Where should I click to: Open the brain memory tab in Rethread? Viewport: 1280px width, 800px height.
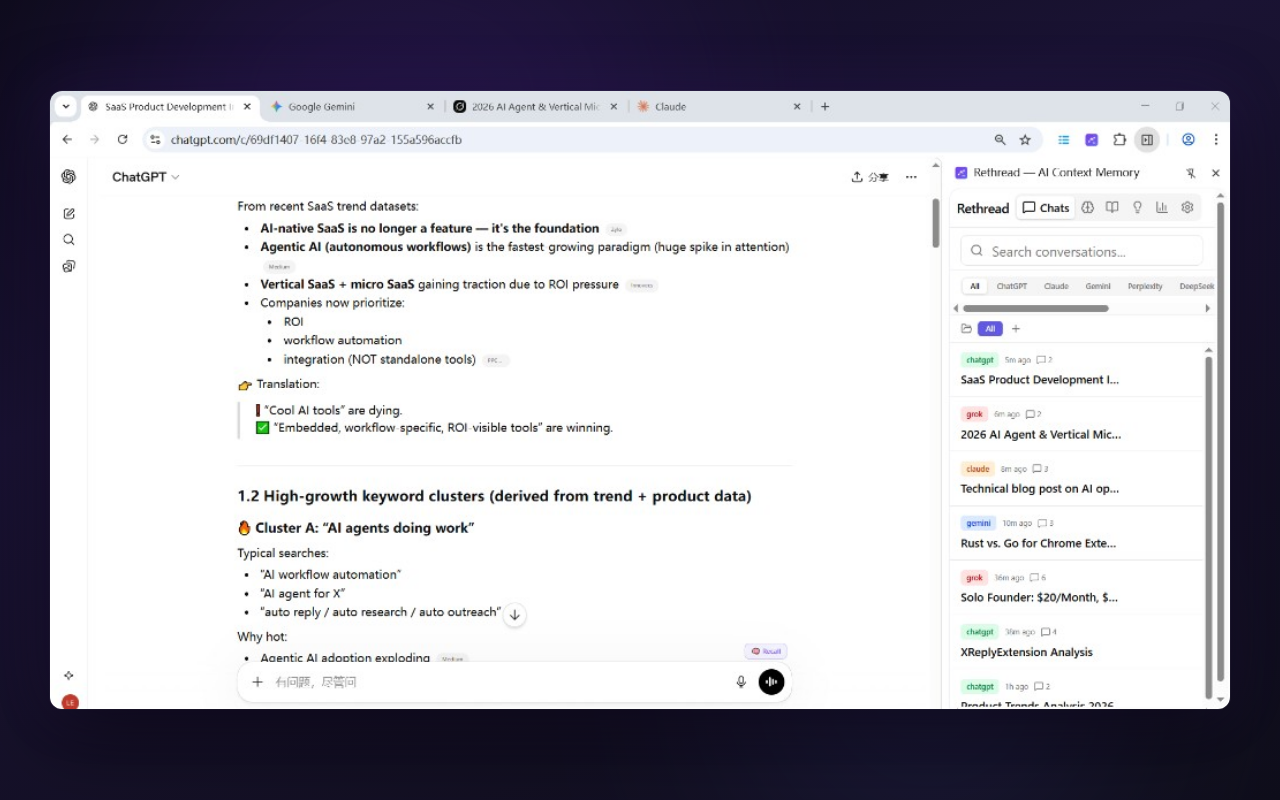pos(1087,208)
